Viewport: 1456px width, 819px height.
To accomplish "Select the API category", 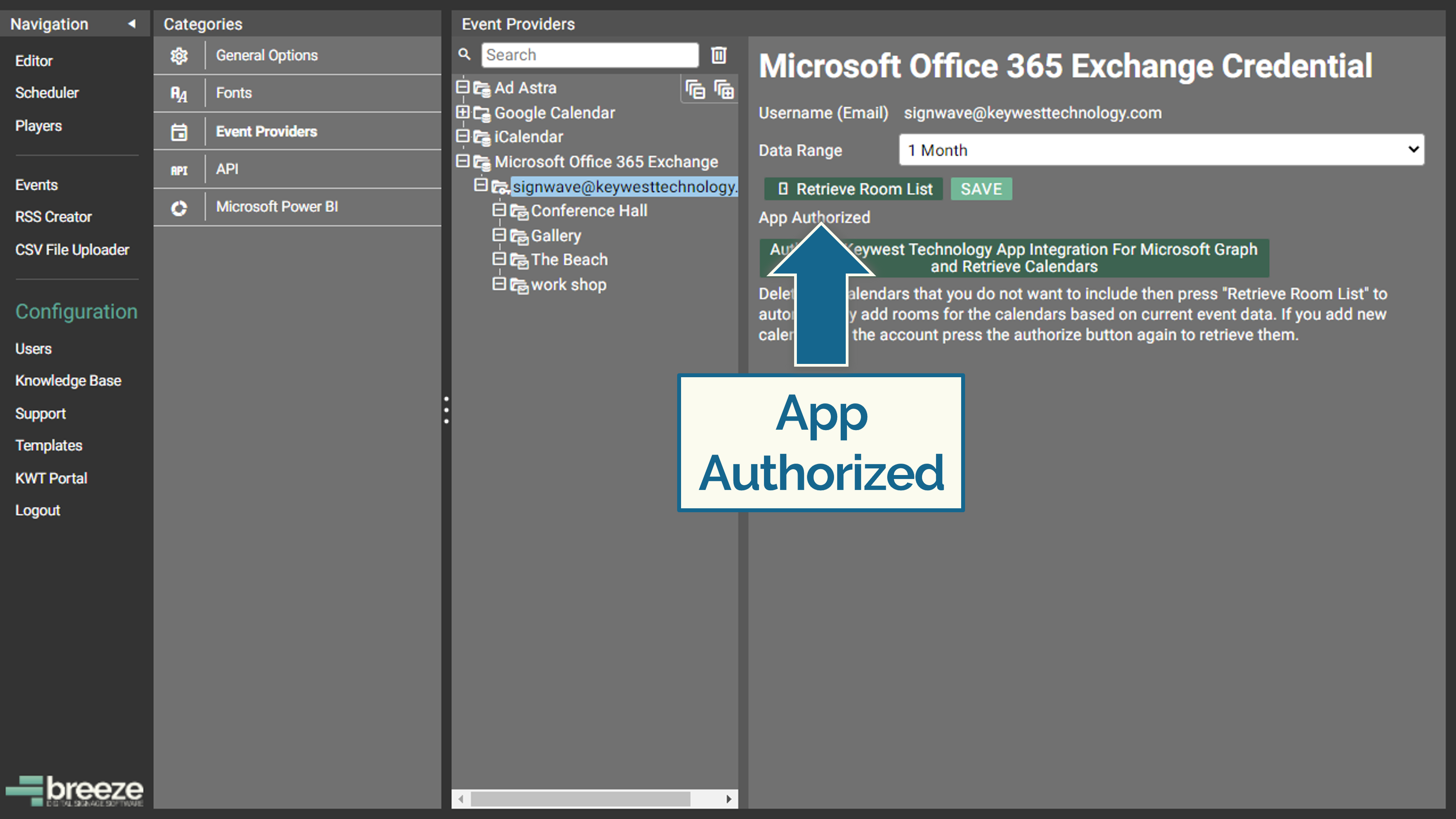I will (298, 169).
